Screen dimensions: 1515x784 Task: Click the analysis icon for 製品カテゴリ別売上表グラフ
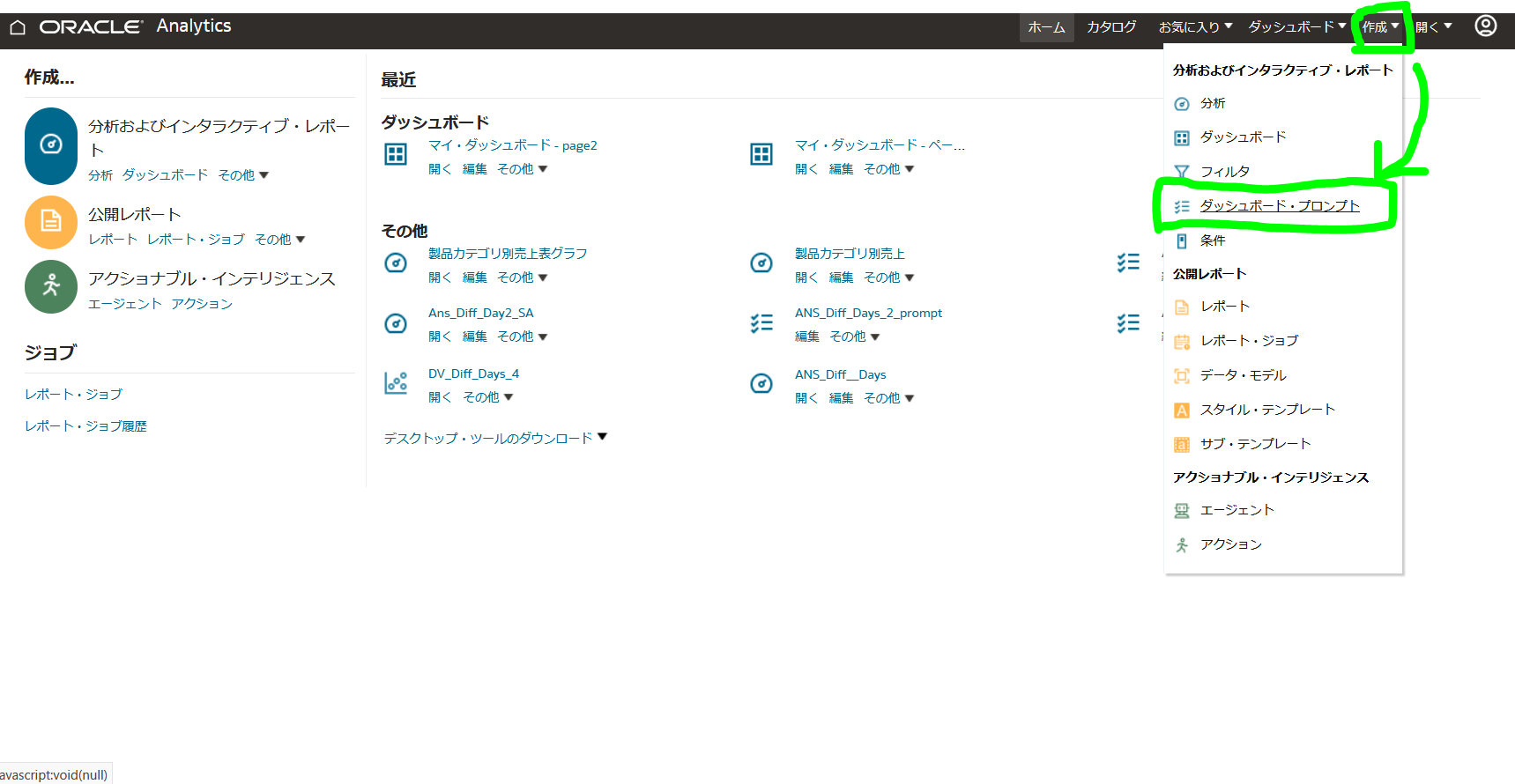click(x=396, y=263)
